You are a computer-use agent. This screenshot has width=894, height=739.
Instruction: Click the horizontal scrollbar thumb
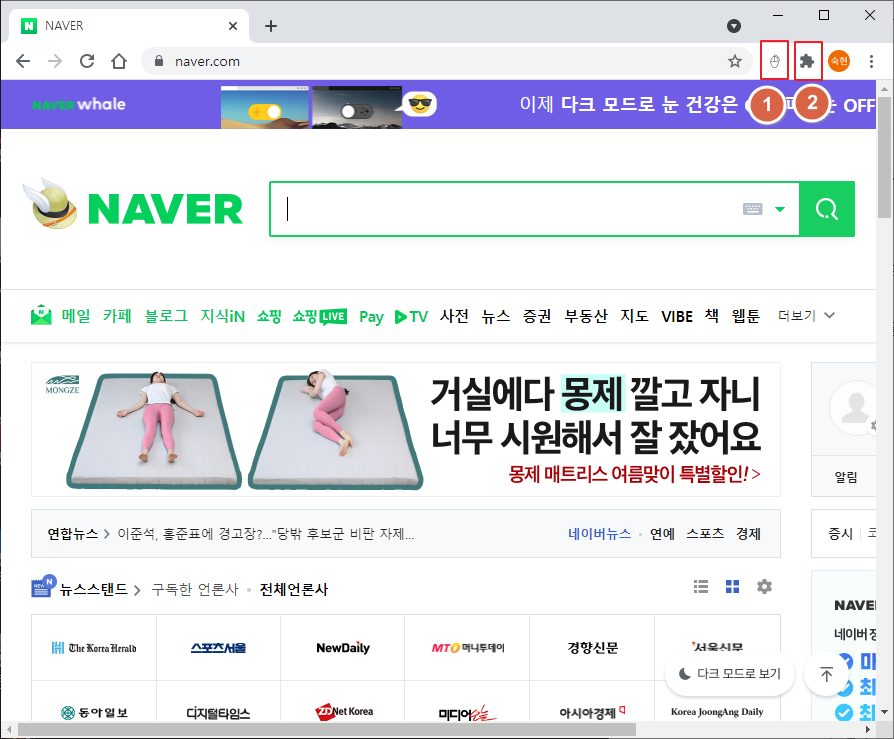(327, 729)
